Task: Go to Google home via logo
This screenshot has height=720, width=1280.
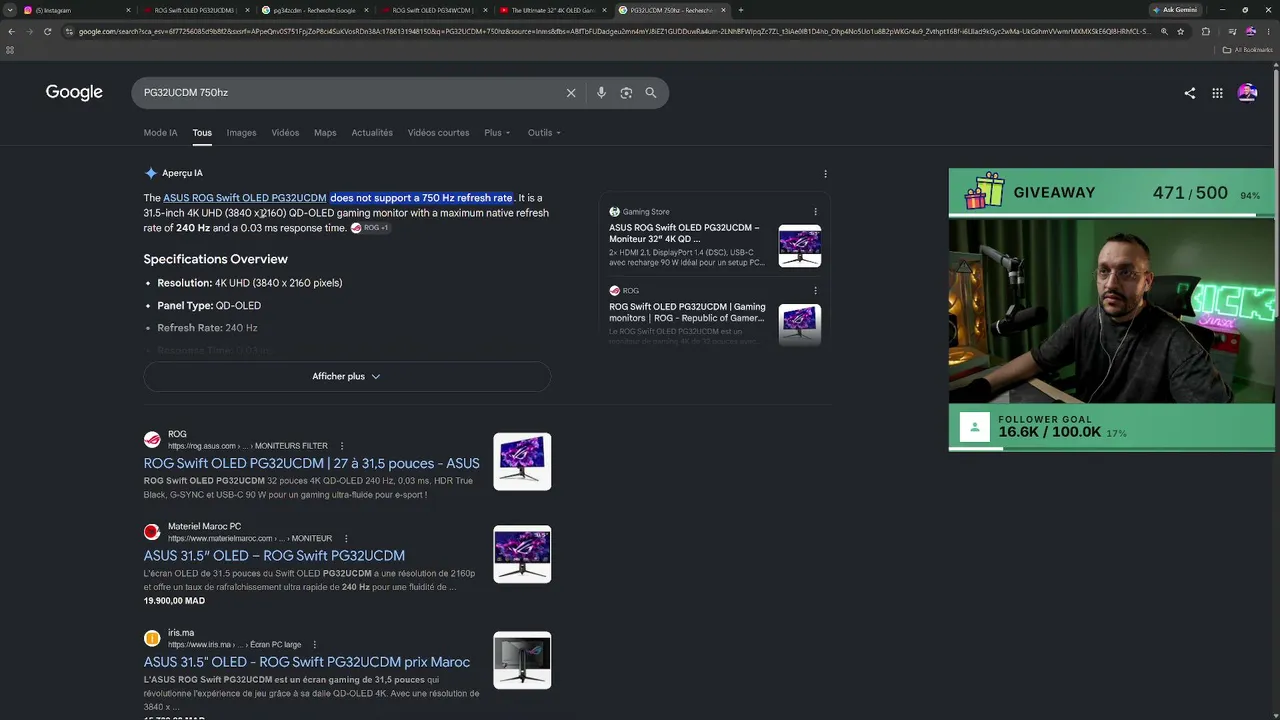Action: (74, 93)
